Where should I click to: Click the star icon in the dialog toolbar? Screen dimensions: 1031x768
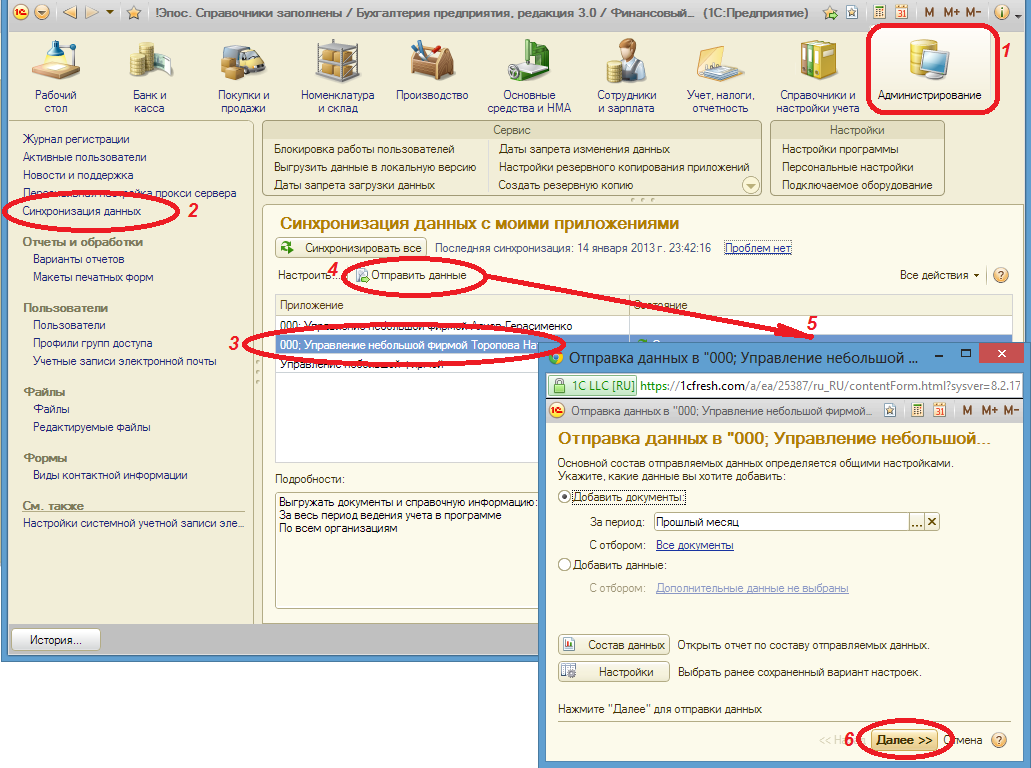(890, 410)
